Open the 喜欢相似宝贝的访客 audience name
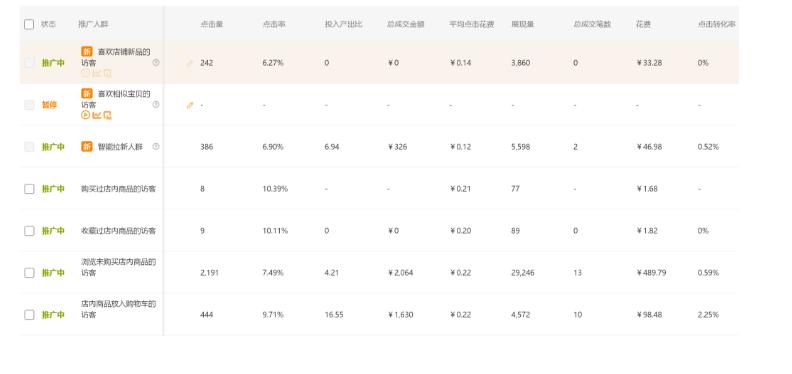 point(116,99)
